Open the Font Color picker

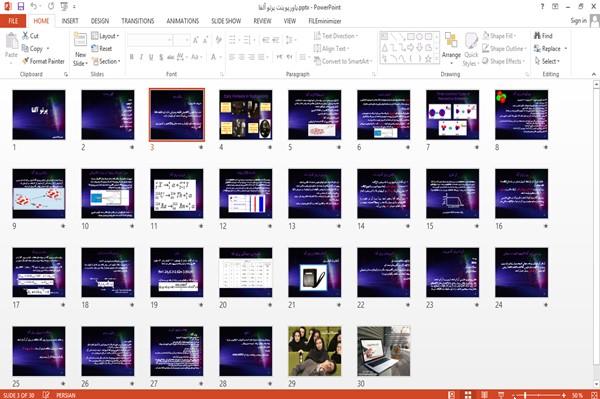point(215,57)
